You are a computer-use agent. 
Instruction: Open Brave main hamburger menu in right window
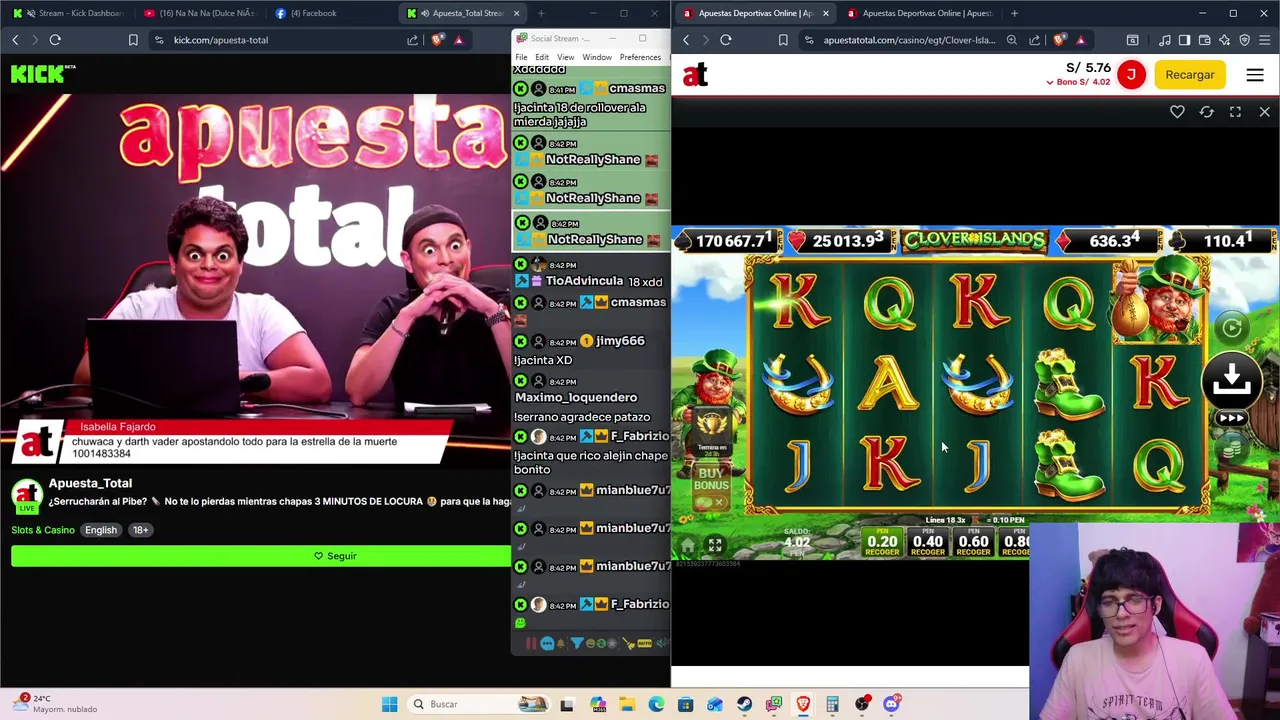1265,40
